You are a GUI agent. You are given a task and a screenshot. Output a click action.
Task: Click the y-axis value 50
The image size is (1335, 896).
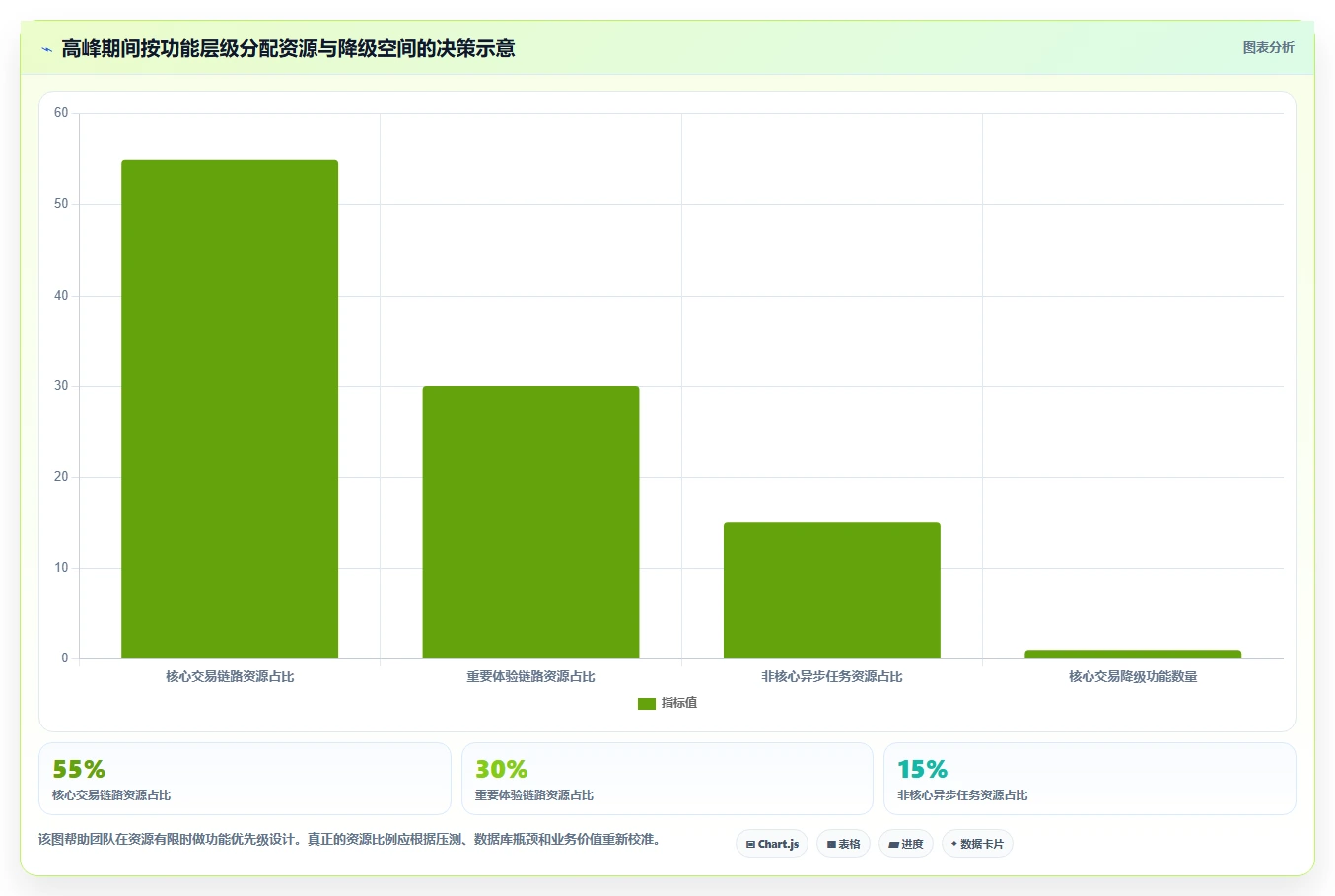point(61,204)
